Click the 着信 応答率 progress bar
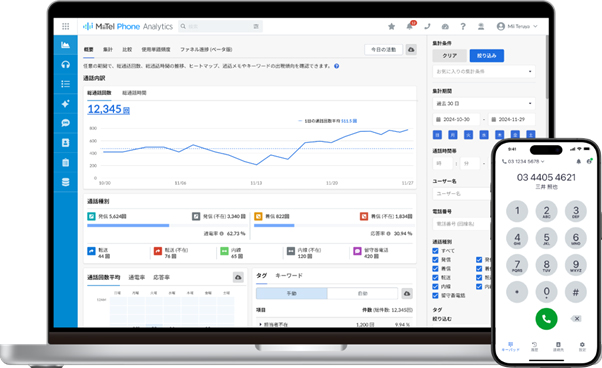This screenshot has width=602, height=368. coord(333,226)
